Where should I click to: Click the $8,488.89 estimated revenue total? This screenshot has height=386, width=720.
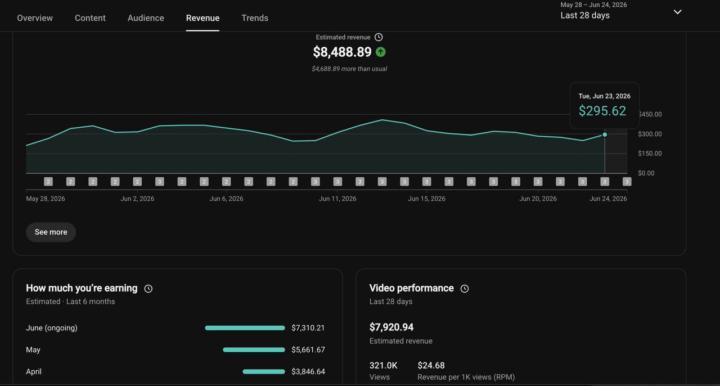point(342,52)
